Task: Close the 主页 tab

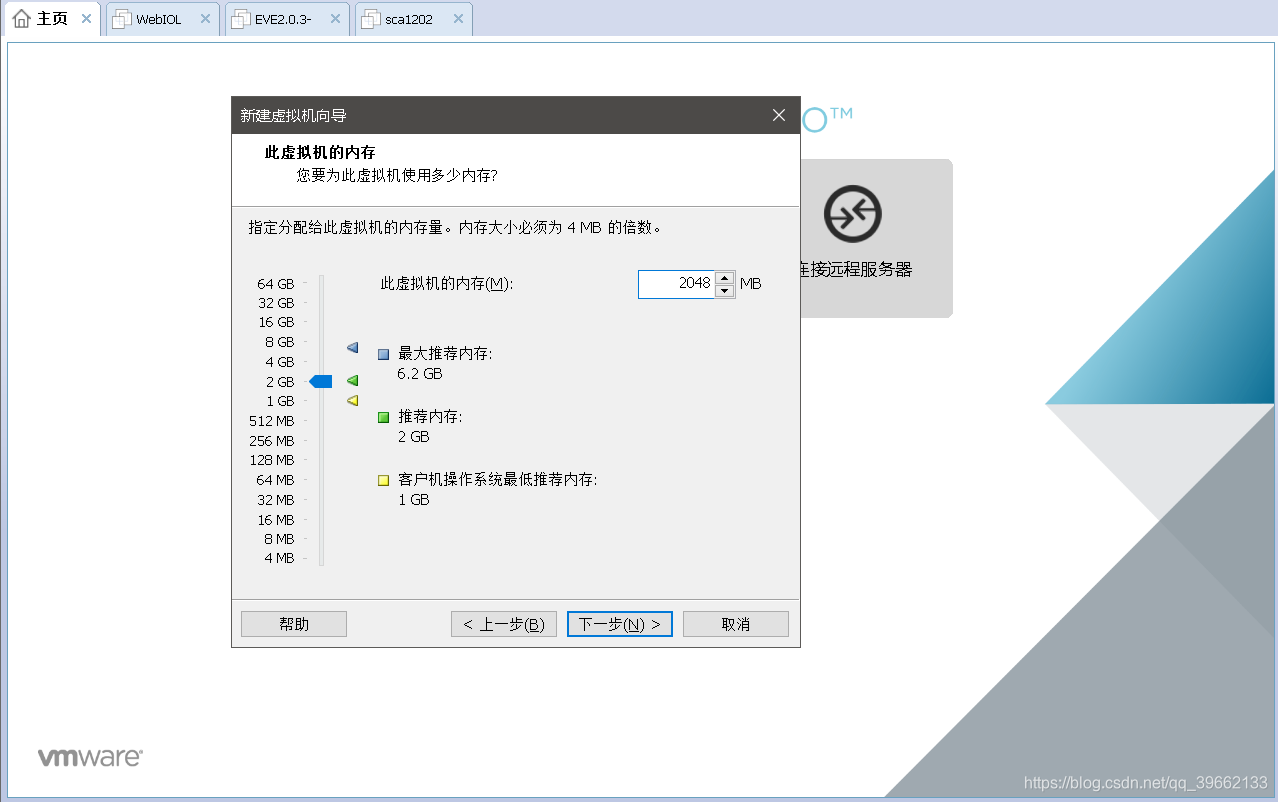Action: coord(86,19)
